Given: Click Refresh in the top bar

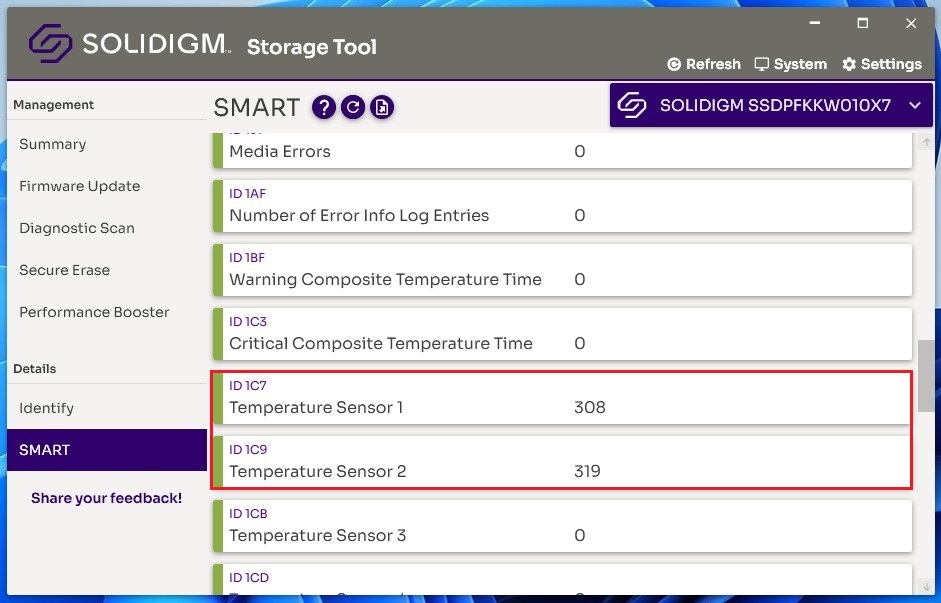Looking at the screenshot, I should (704, 64).
